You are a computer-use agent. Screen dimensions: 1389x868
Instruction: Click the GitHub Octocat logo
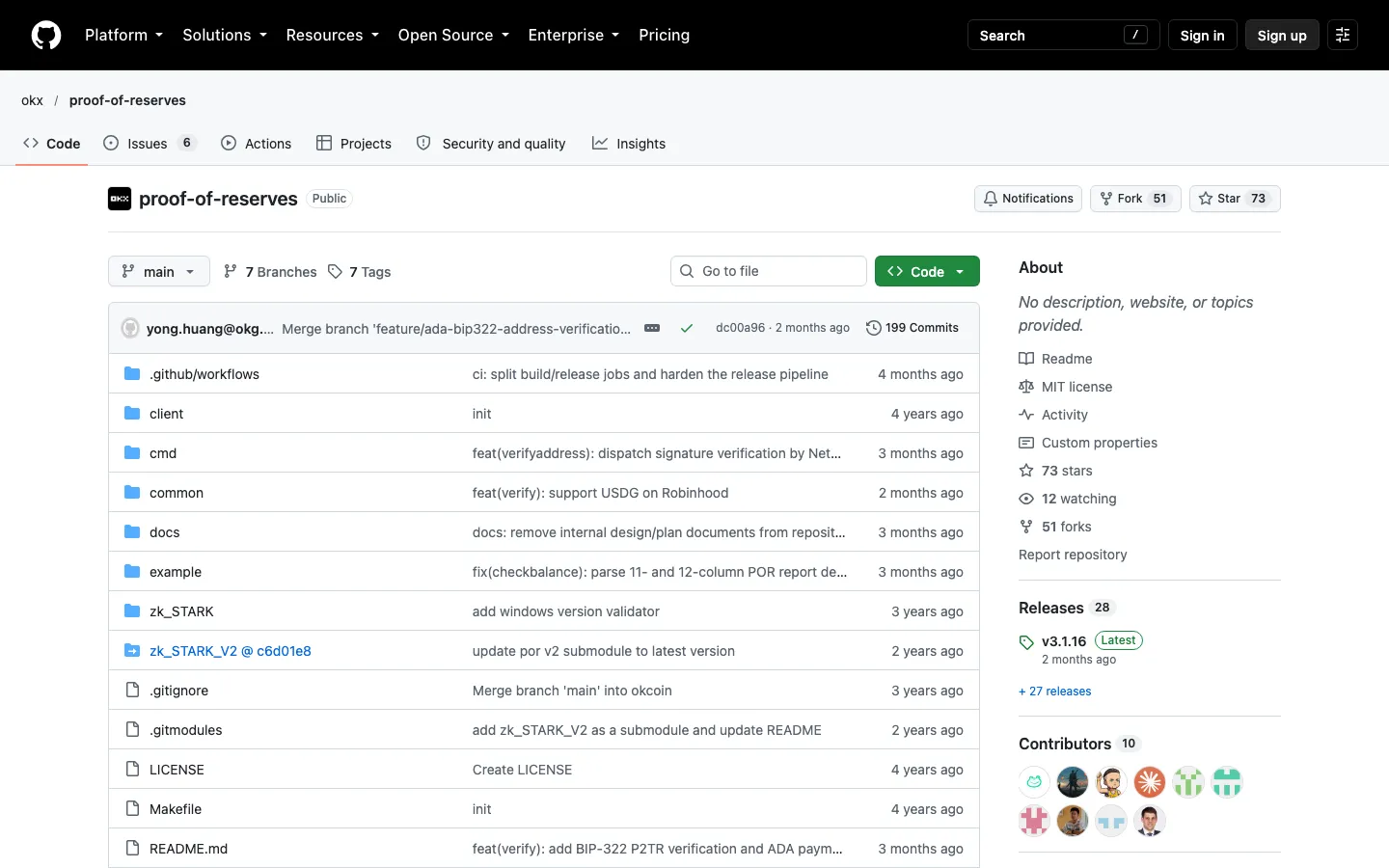pos(46,35)
